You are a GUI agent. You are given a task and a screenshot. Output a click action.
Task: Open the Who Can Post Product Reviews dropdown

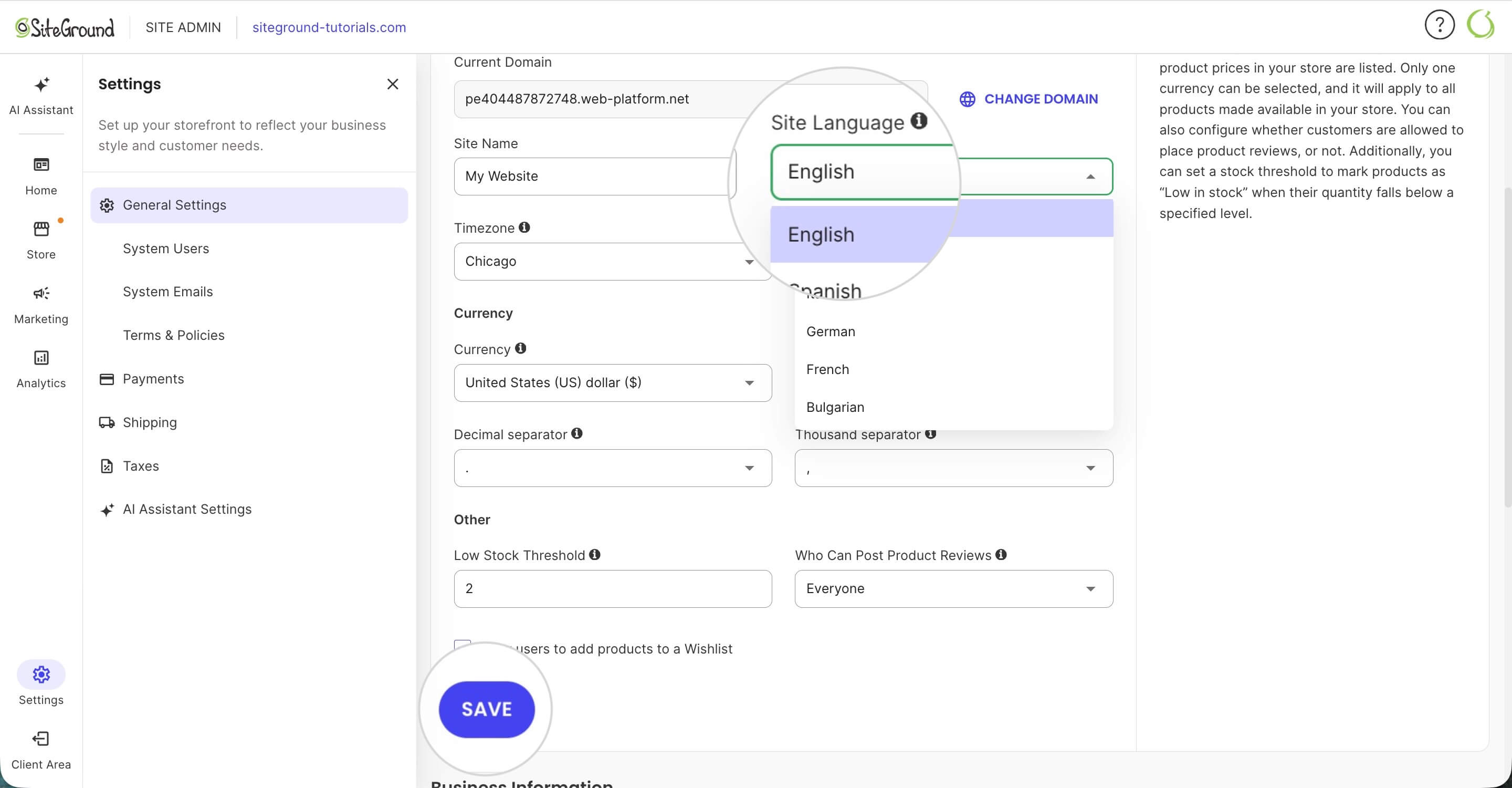pyautogui.click(x=954, y=589)
